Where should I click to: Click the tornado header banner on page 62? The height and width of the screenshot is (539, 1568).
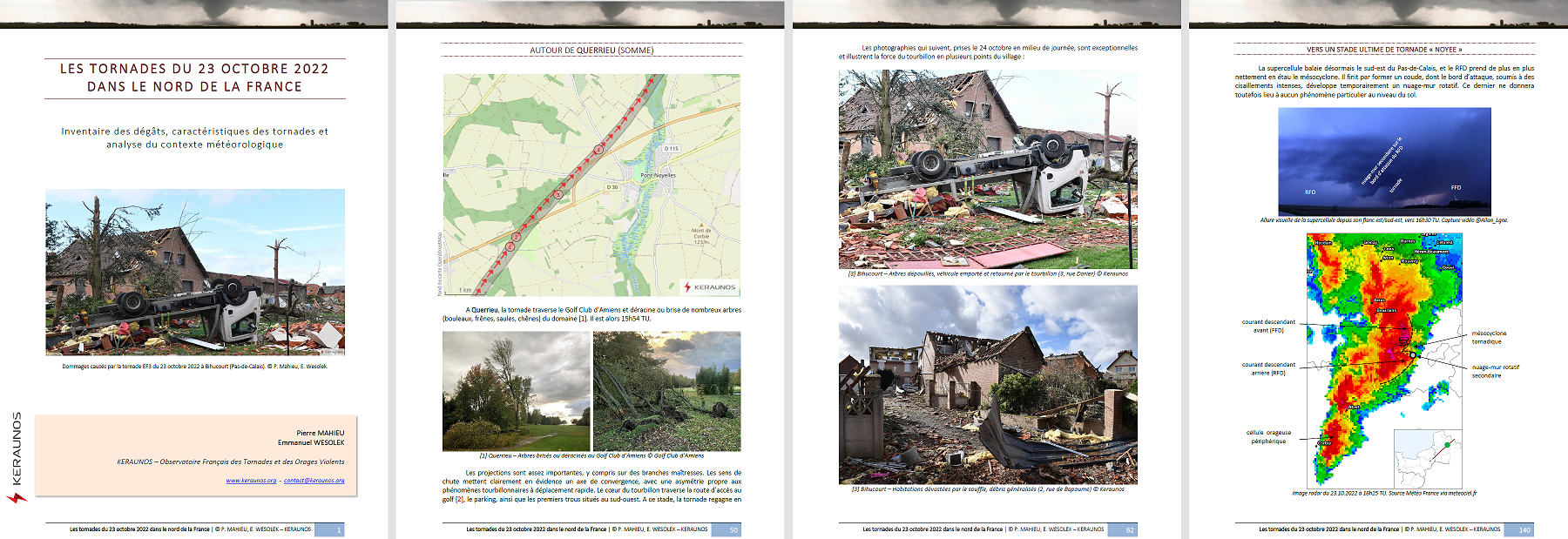[x=986, y=14]
